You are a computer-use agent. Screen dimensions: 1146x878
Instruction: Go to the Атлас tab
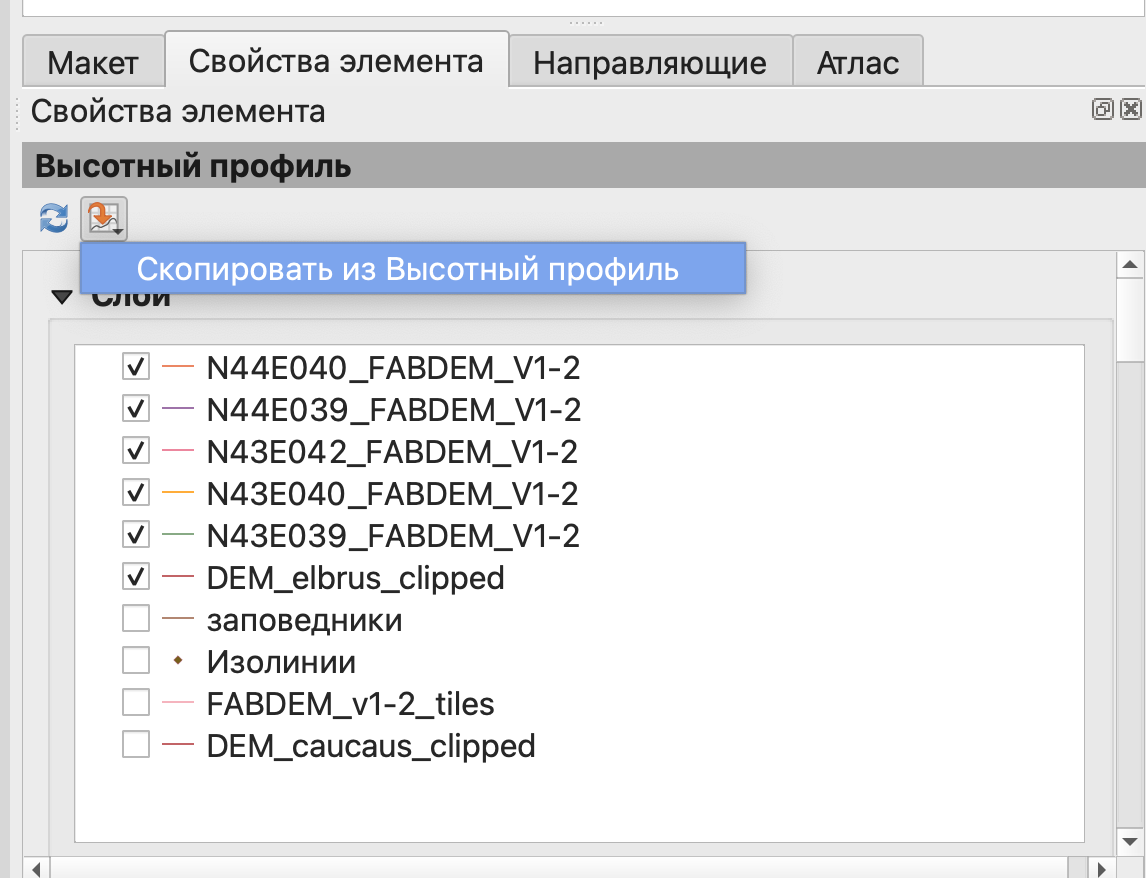pos(857,64)
